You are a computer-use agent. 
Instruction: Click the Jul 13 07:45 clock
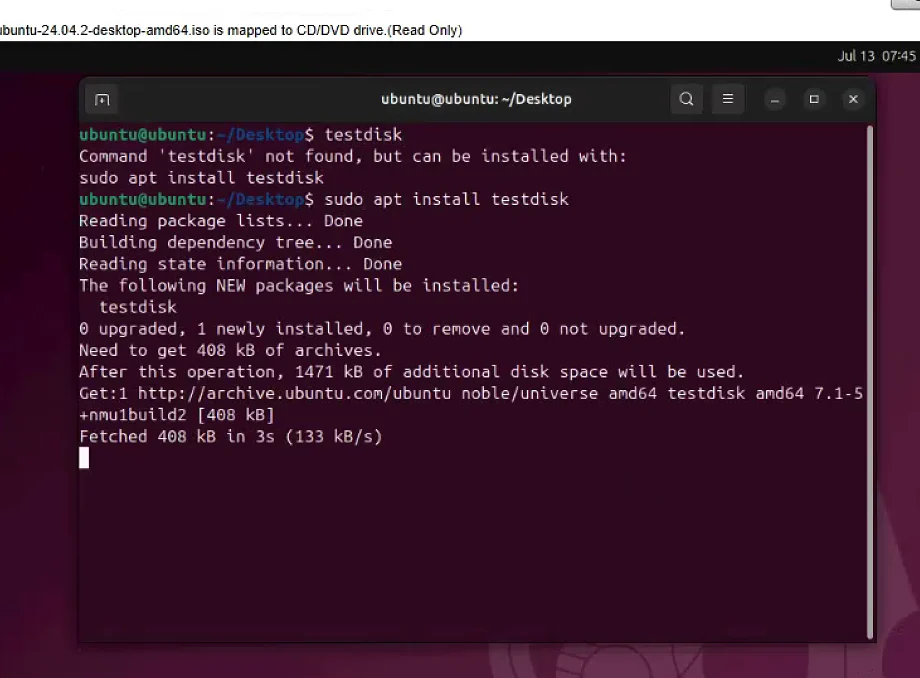(876, 56)
